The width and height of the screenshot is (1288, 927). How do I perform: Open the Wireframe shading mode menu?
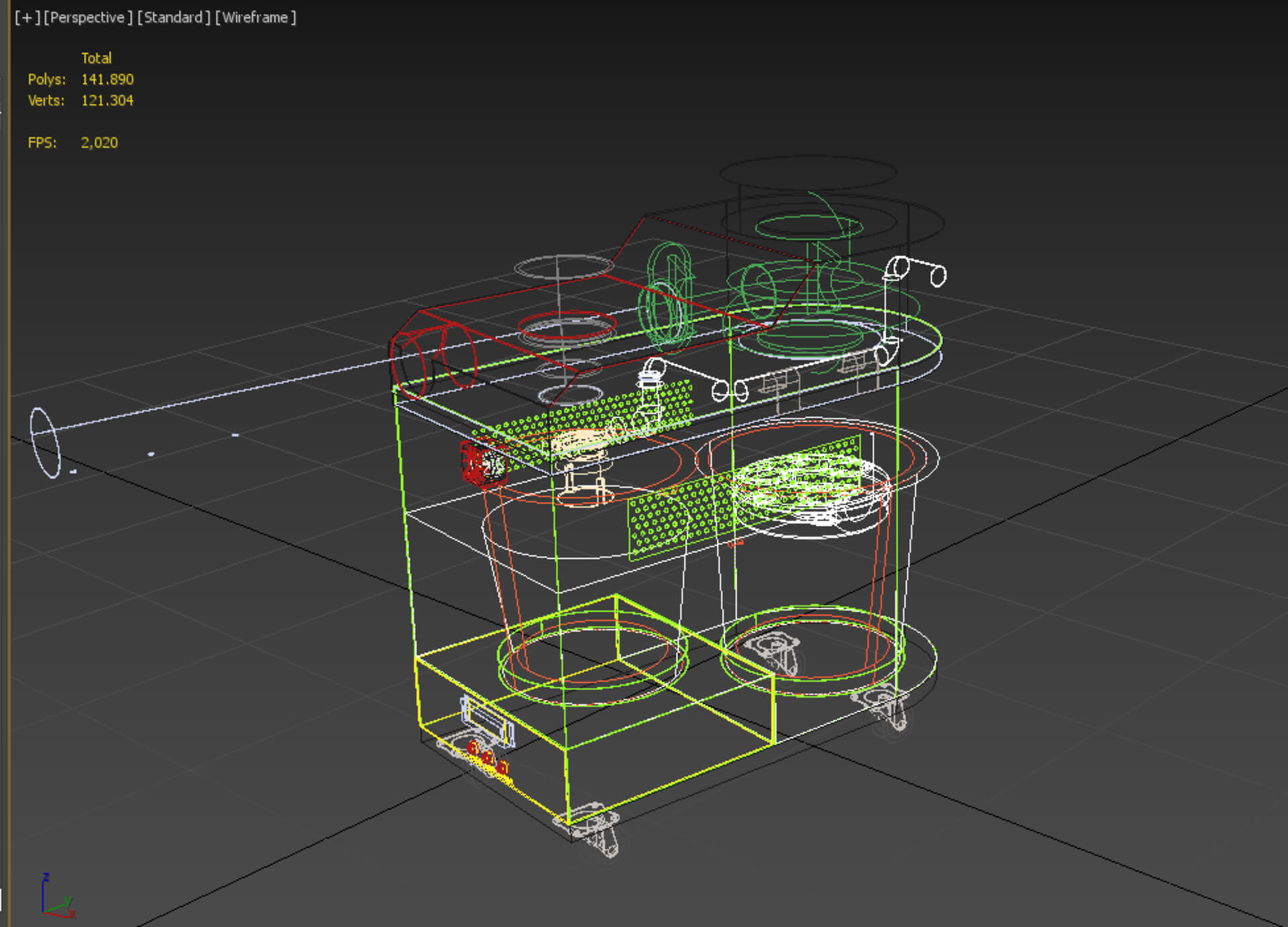[255, 17]
